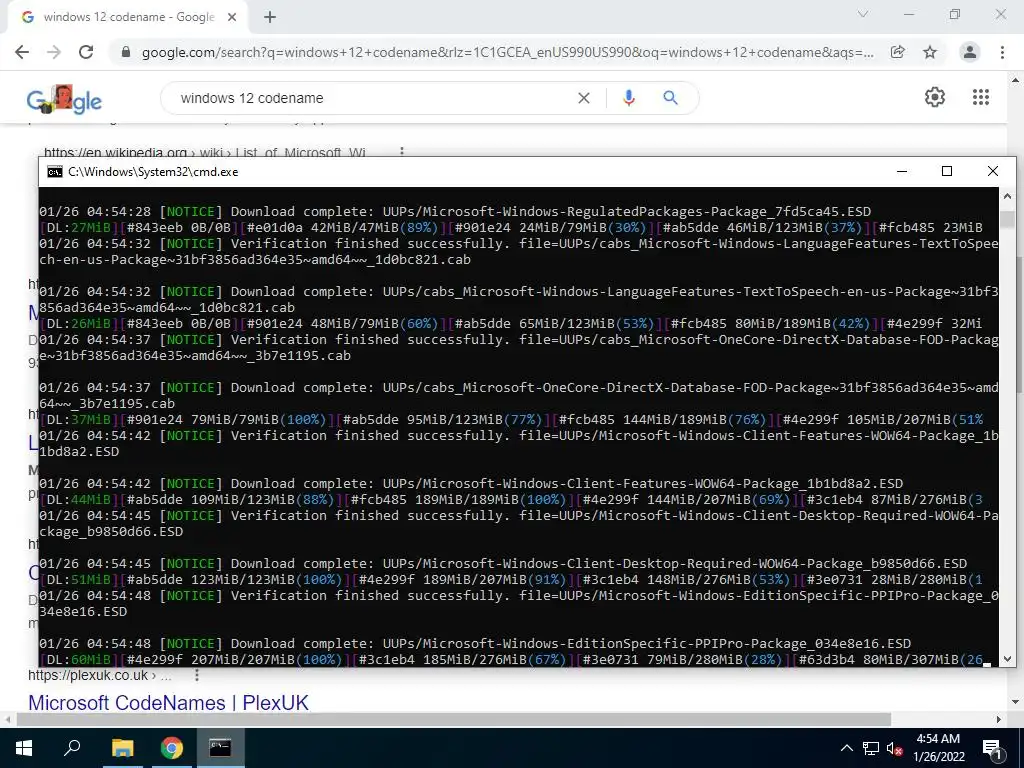Open options for the Wikipedia result
1024x768 pixels.
pos(402,152)
